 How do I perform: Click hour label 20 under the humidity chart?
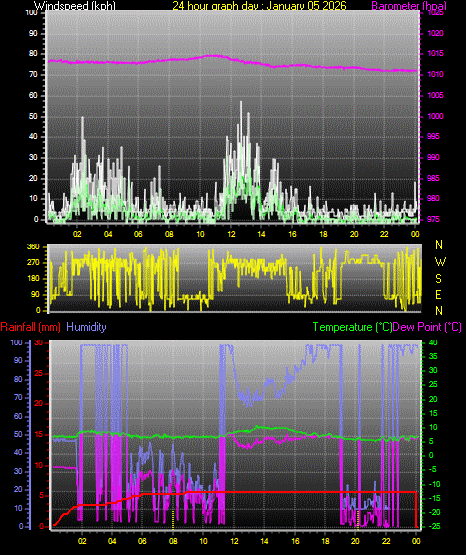click(355, 541)
